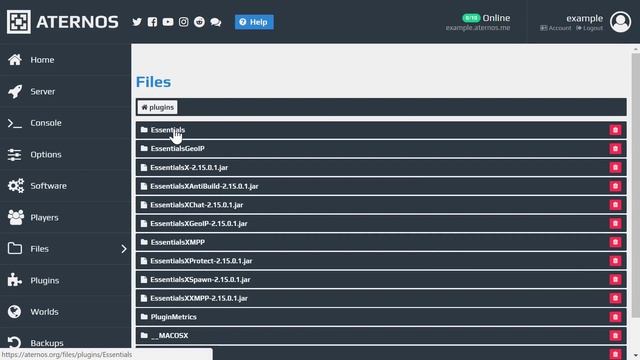
Task: Open Software in the sidebar
Action: click(65, 186)
